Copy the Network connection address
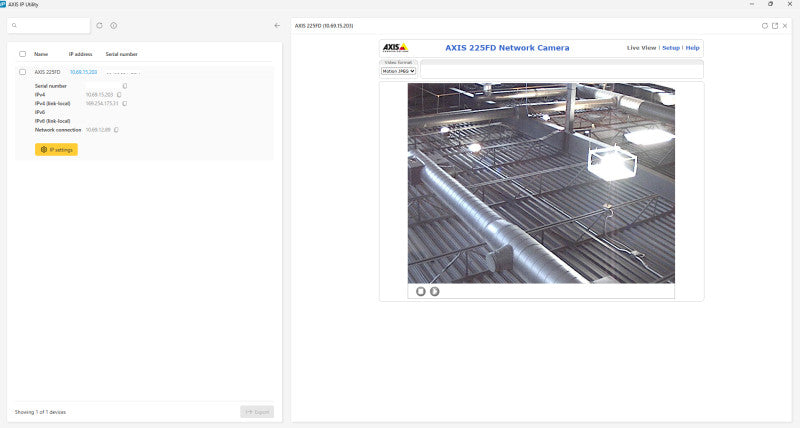 [116, 130]
